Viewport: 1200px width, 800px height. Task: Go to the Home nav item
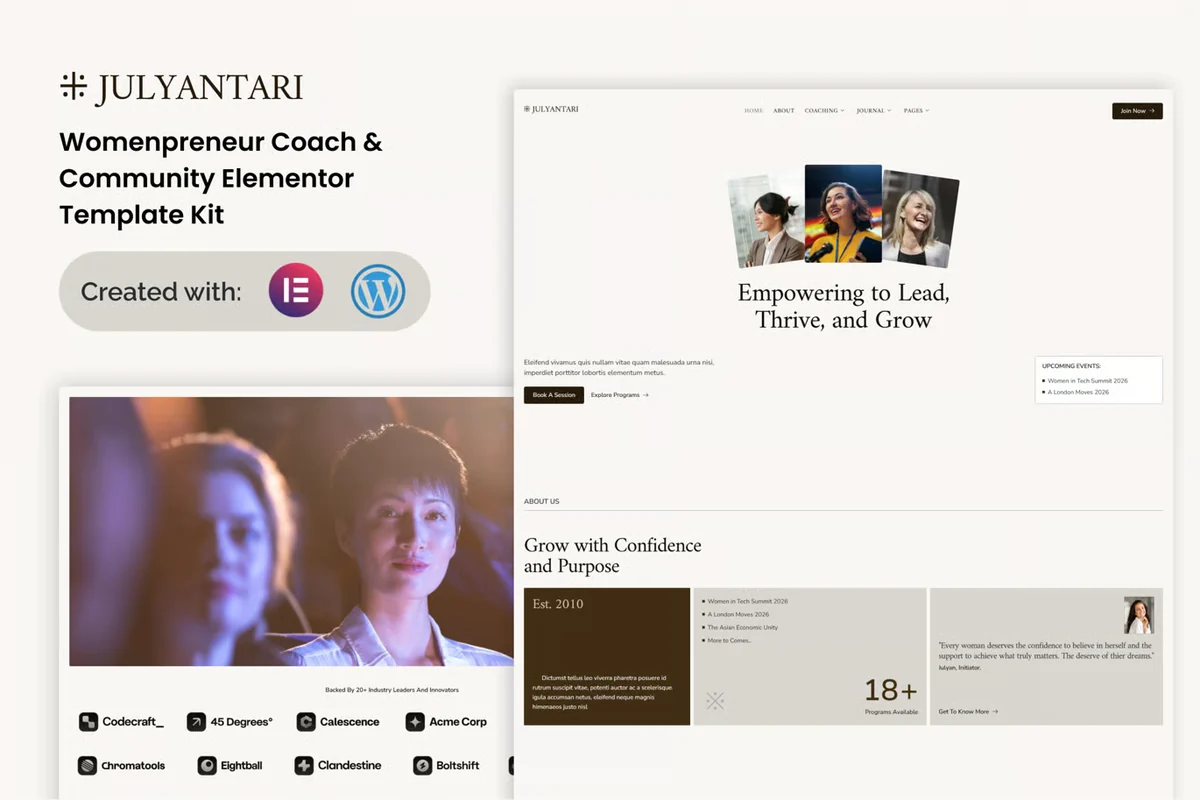point(754,111)
